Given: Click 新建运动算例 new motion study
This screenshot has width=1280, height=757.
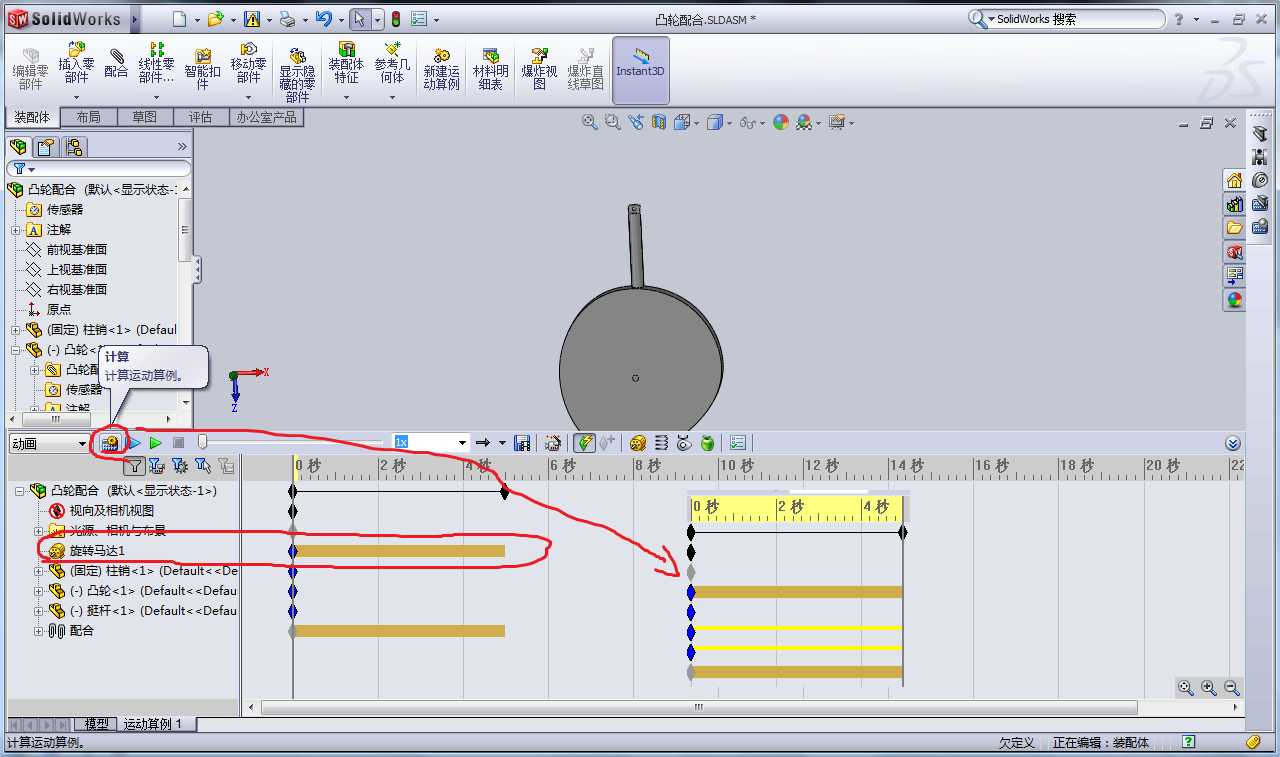Looking at the screenshot, I should coord(441,69).
